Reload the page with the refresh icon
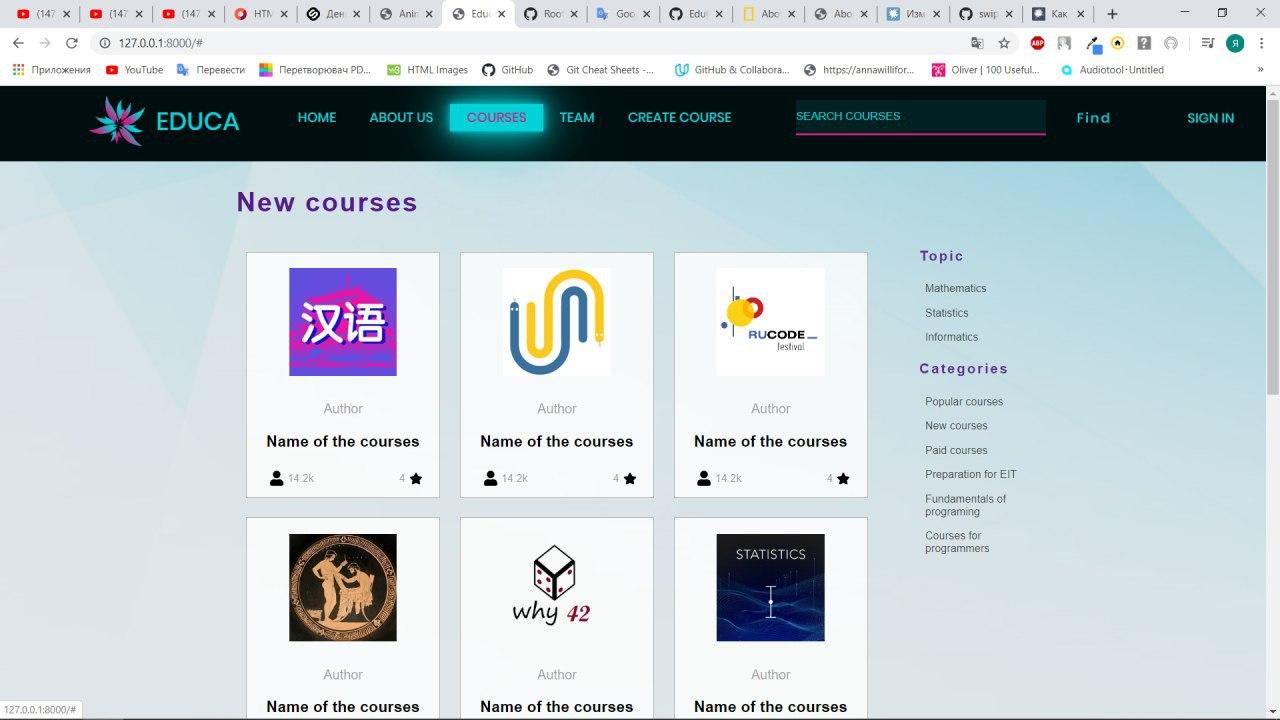Viewport: 1280px width, 720px height. coord(72,43)
